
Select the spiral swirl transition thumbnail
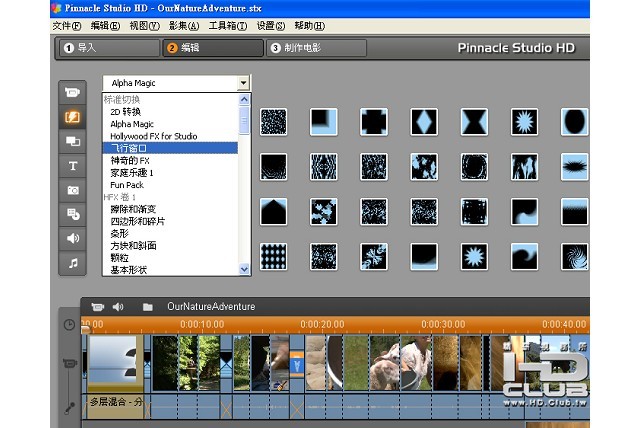[x=574, y=257]
